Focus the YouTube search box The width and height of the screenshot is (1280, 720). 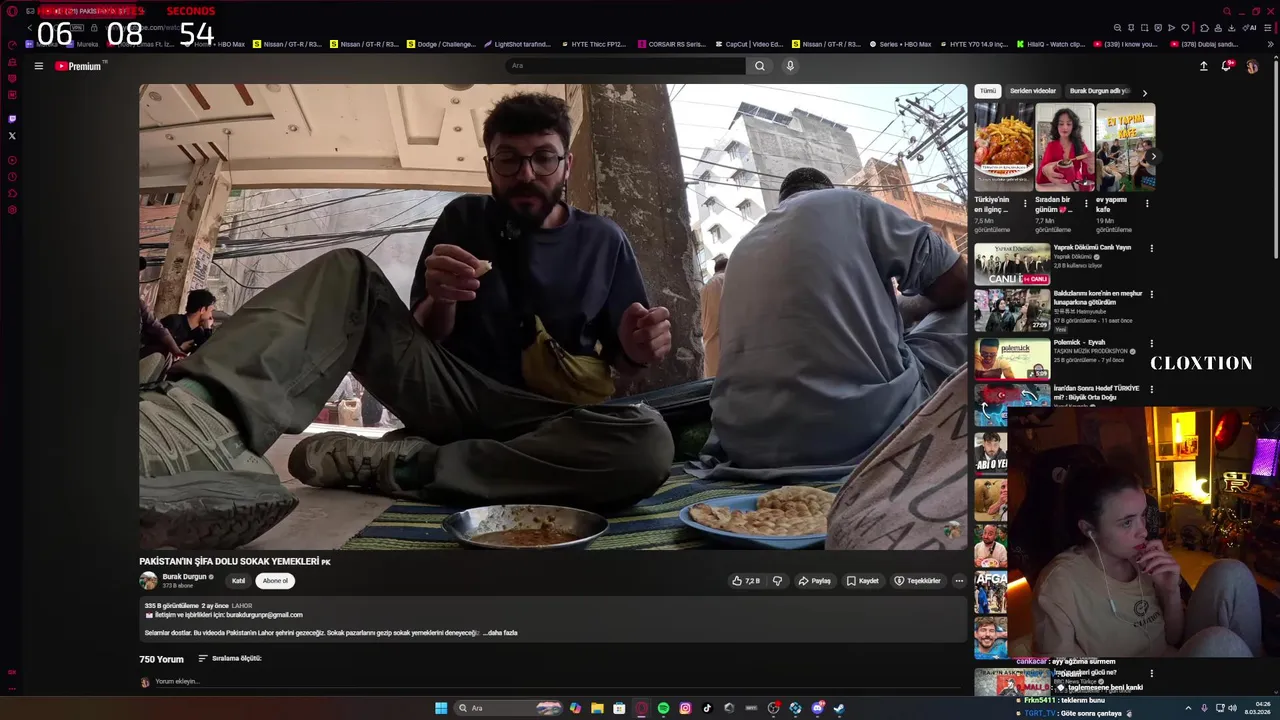point(625,66)
